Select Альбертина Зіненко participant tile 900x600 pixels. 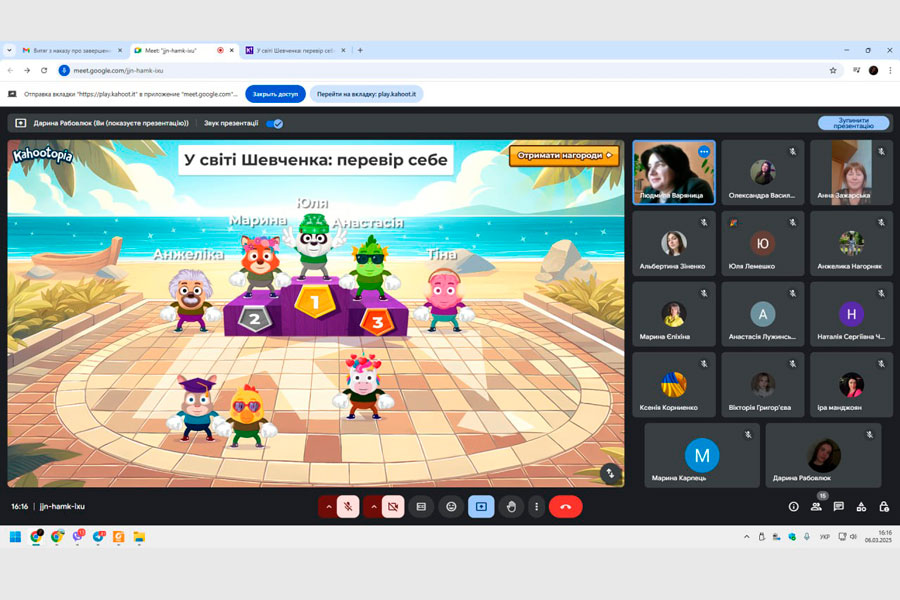point(674,243)
